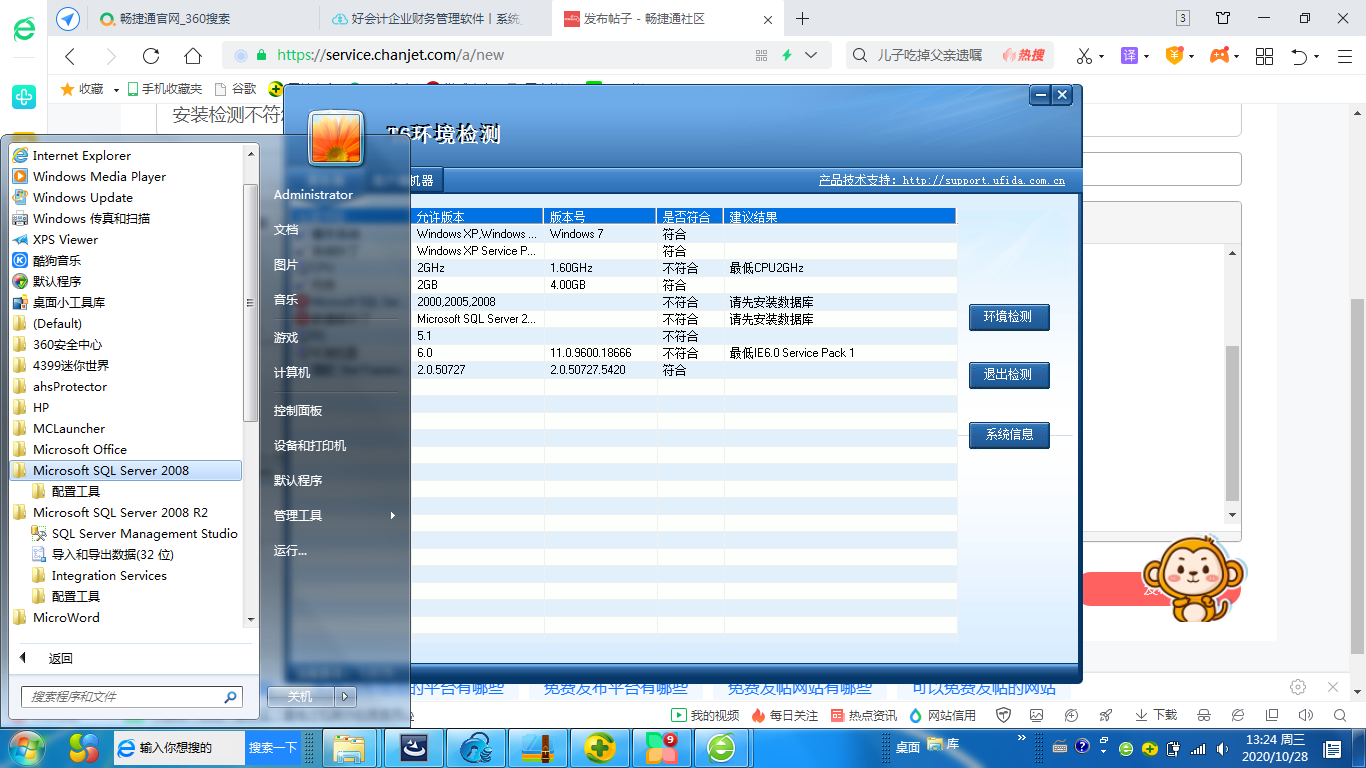
Task: Click the 关机 shutdown button
Action: coord(300,696)
